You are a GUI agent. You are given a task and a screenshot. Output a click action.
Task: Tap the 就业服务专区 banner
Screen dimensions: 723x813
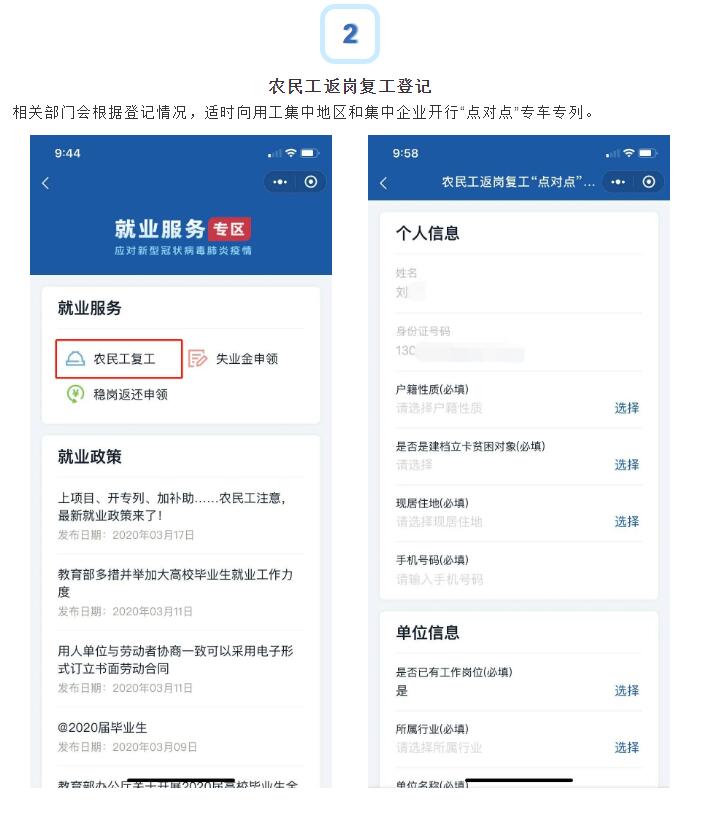pos(183,236)
